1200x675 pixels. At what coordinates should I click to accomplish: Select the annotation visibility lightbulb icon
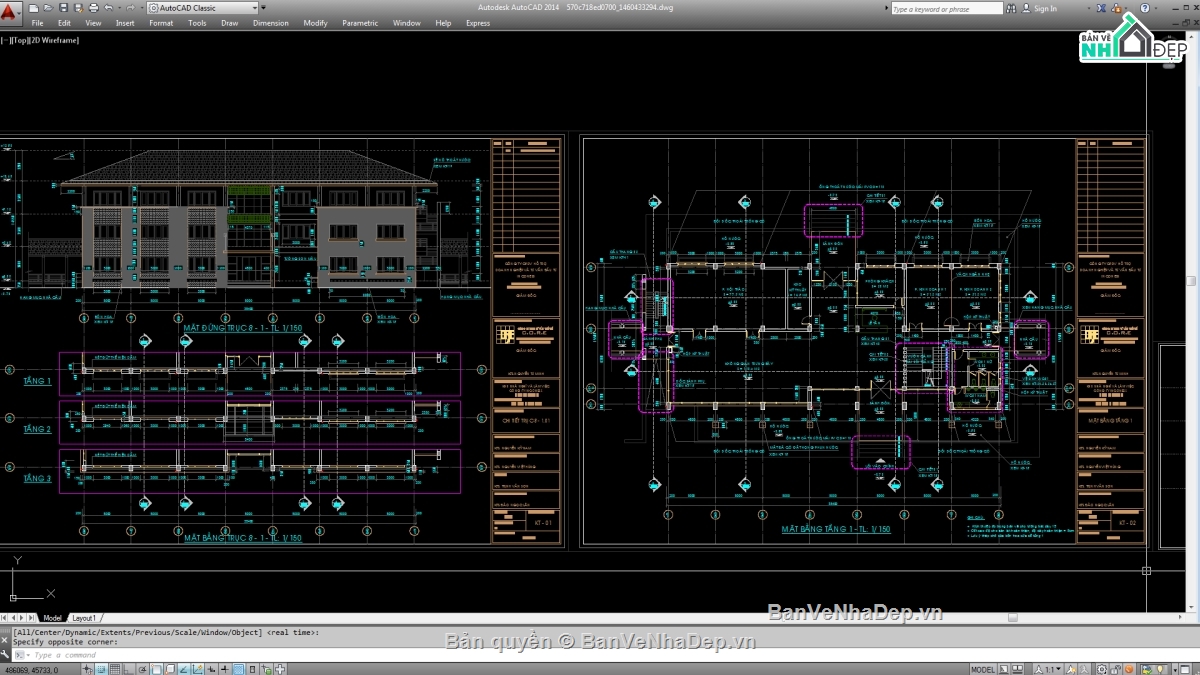1160,667
